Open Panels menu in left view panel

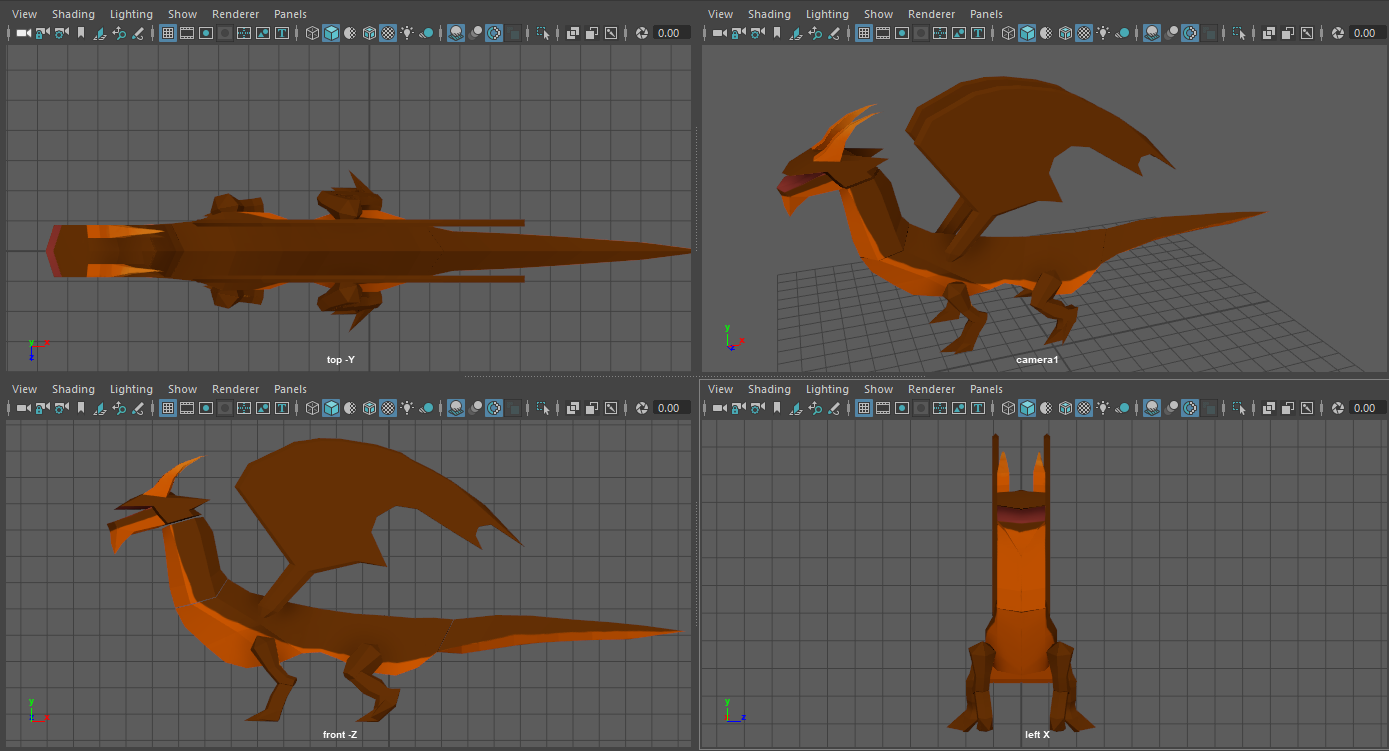point(986,389)
